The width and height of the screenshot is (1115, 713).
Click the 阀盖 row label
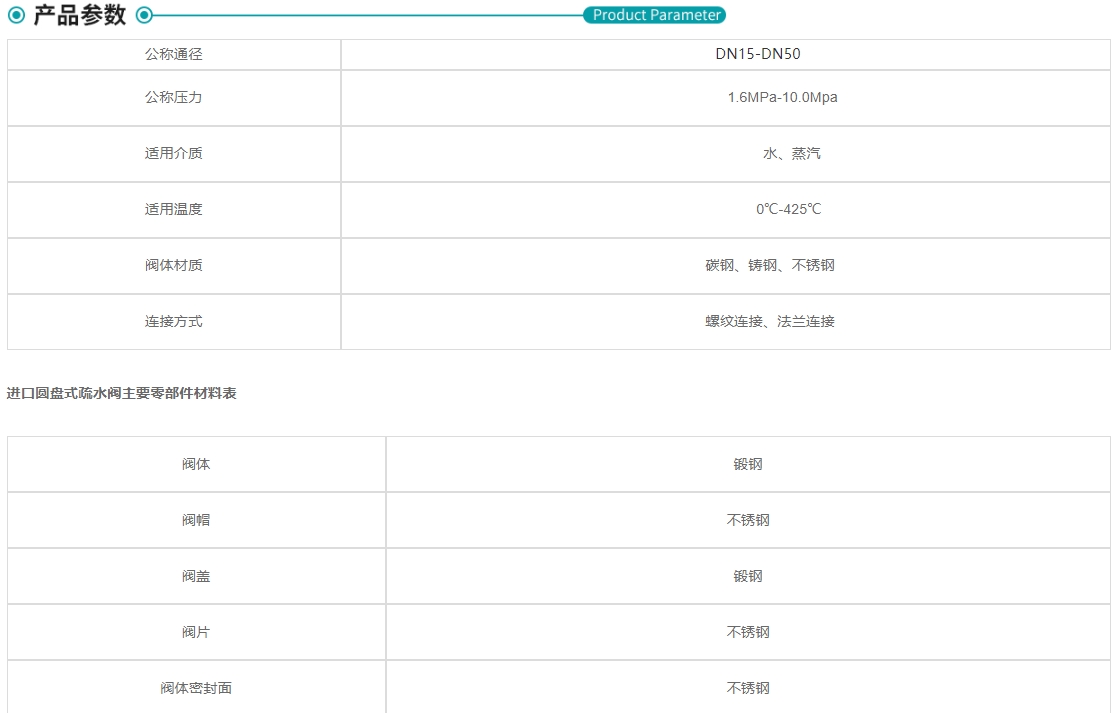coord(196,577)
